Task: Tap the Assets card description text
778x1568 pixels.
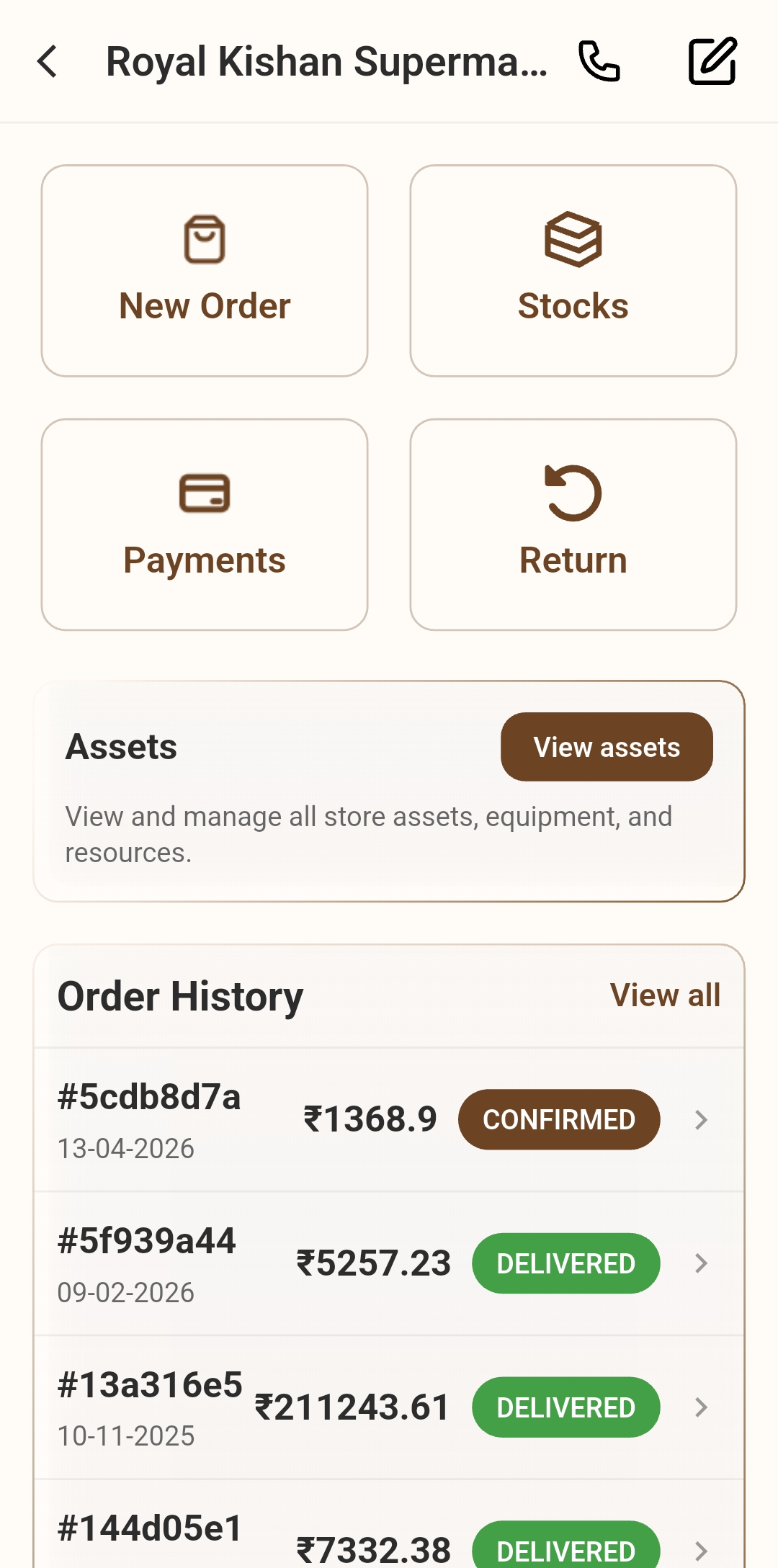Action: point(369,834)
